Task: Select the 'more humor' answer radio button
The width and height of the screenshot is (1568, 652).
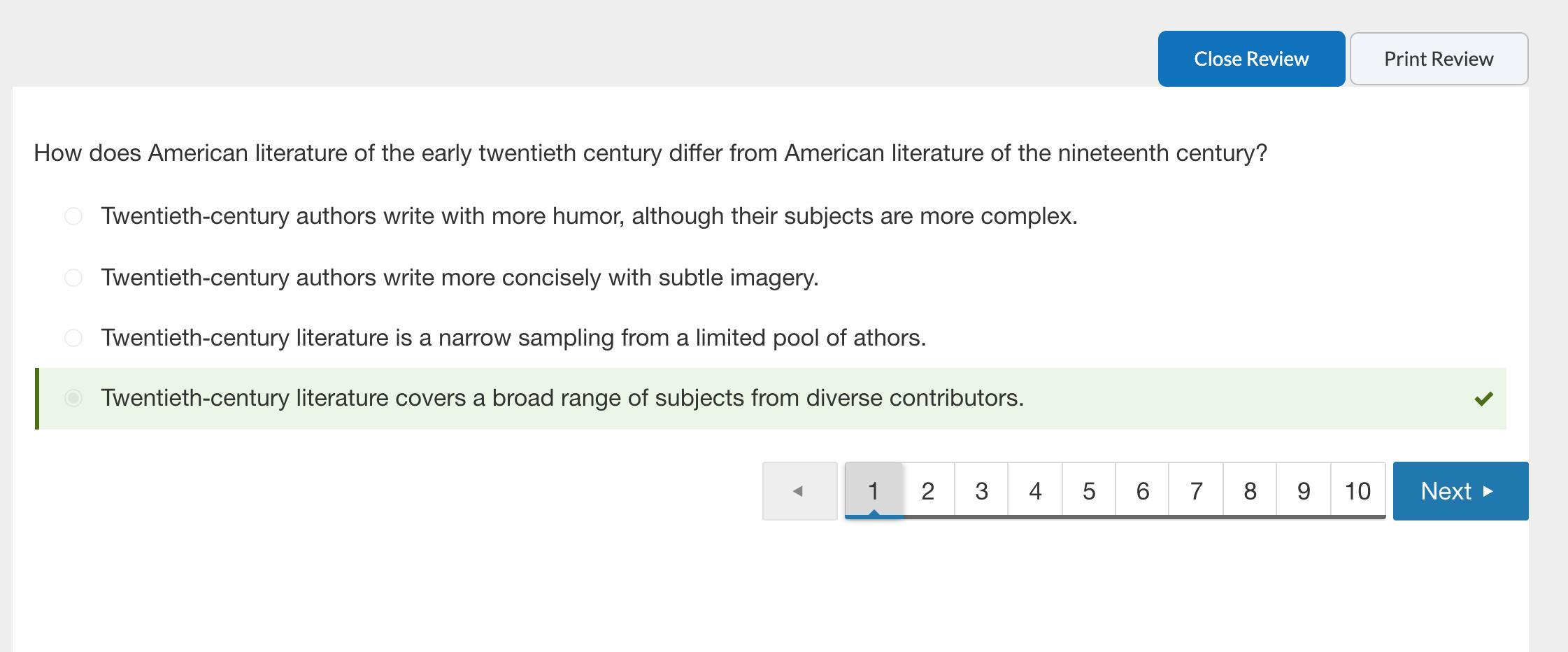Action: 73,216
